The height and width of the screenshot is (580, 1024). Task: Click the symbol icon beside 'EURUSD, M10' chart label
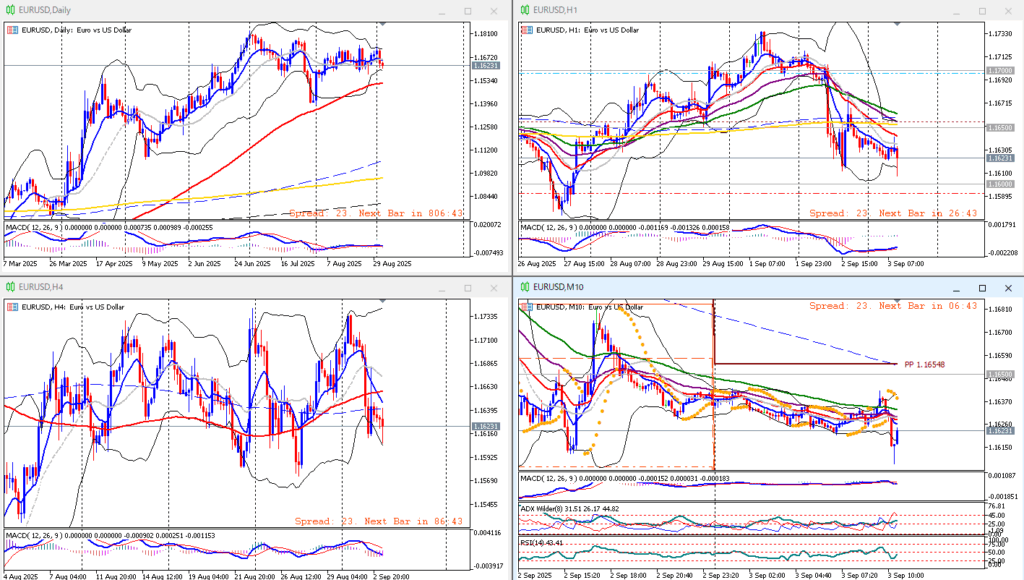(x=527, y=307)
